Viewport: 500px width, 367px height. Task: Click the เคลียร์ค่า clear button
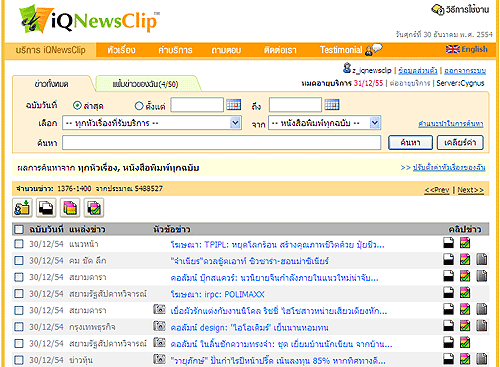460,143
